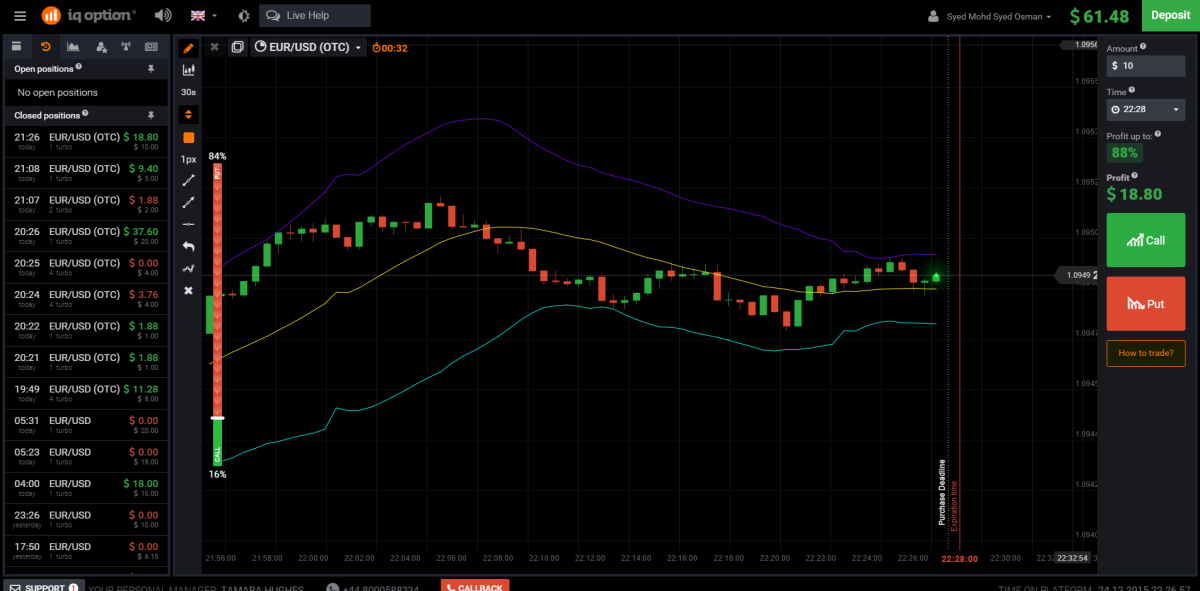This screenshot has width=1200, height=591.
Task: Change the 30s candle interval
Action: tap(188, 92)
